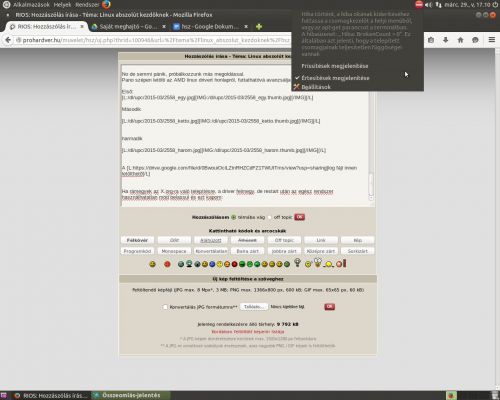Click the Monospace button
This screenshot has width=500, height=400.
174,251
